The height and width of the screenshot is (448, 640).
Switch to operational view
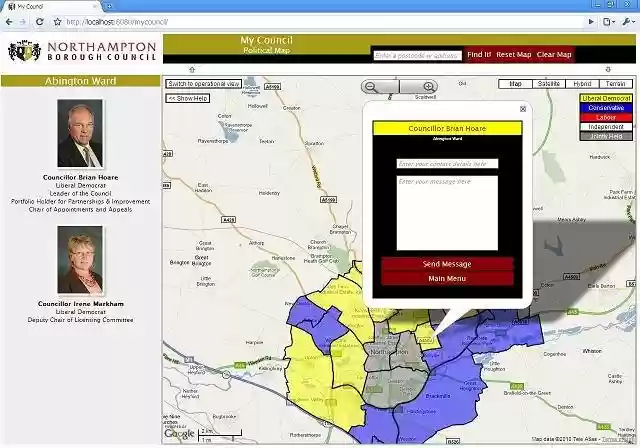[204, 84]
